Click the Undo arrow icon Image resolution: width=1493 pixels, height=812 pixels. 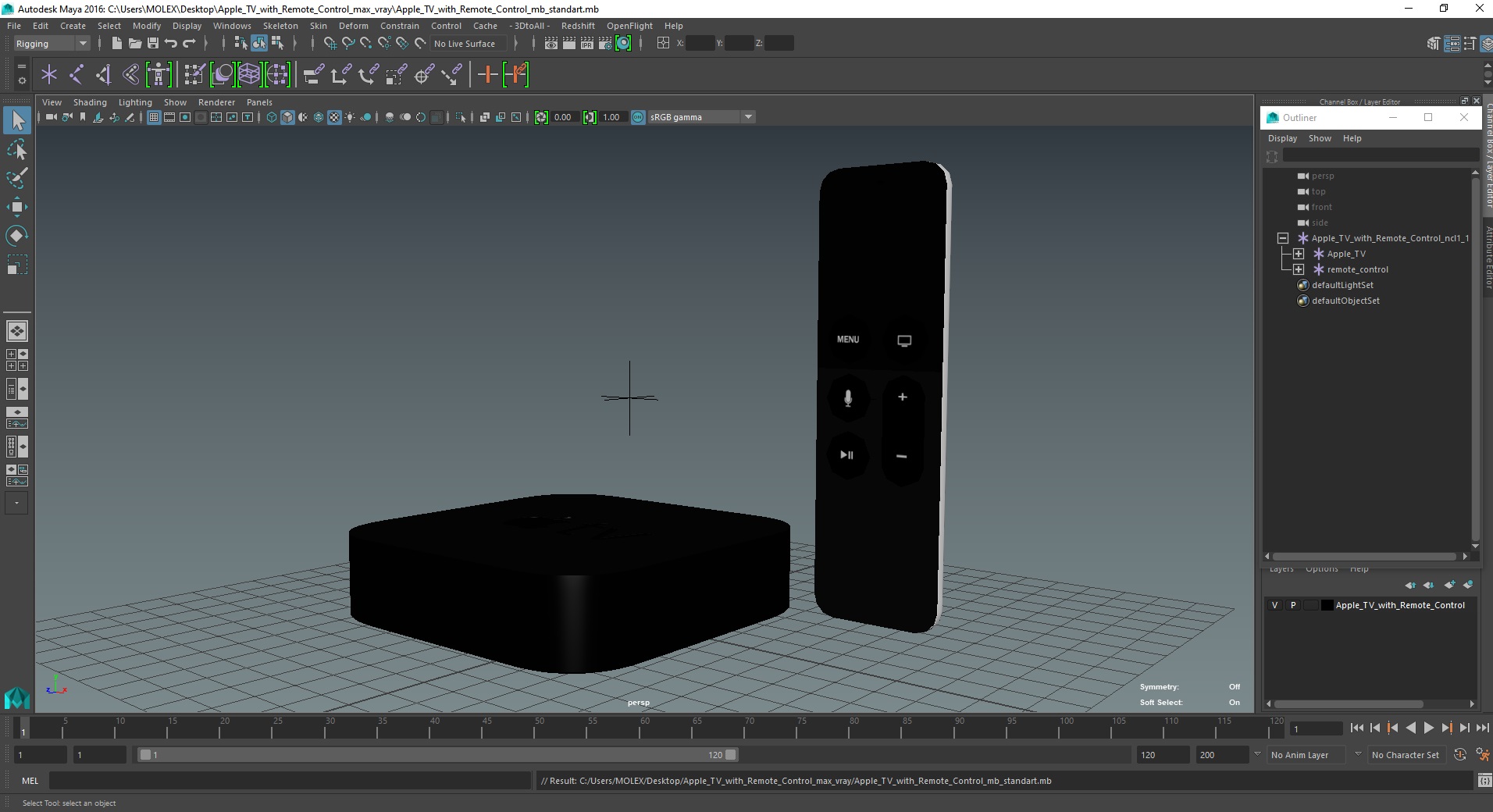click(x=171, y=44)
